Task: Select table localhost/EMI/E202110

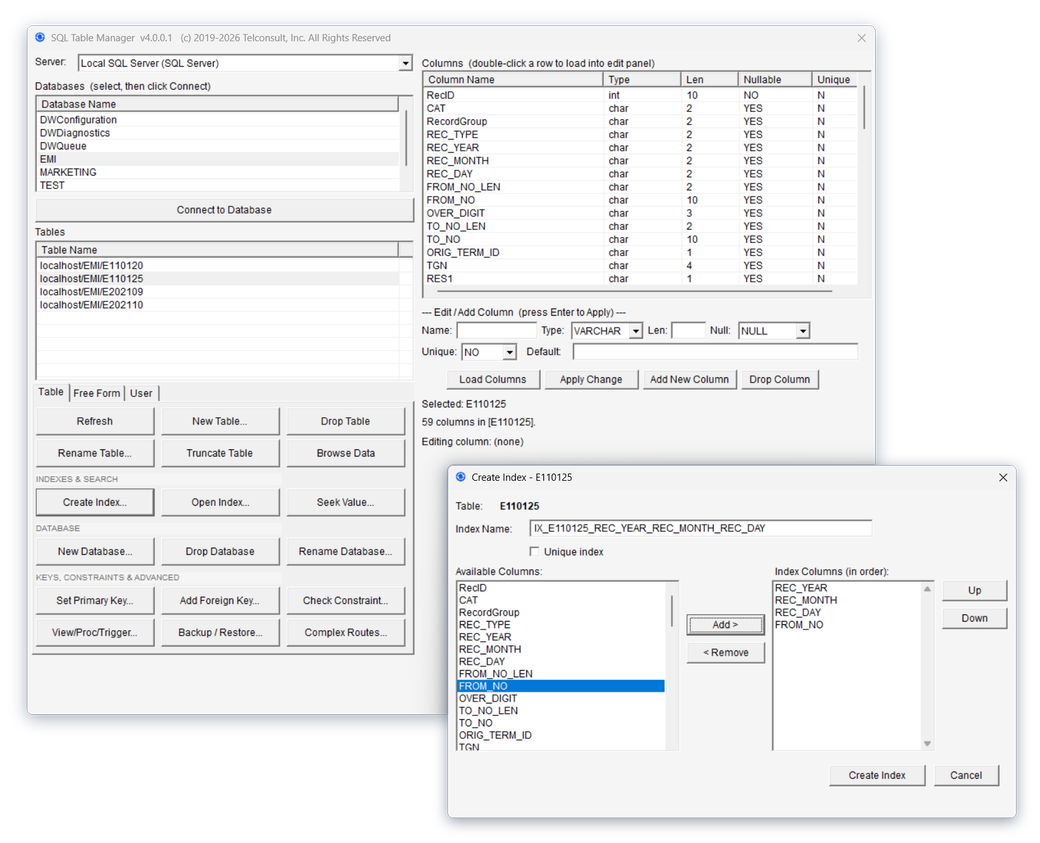Action: tap(218, 305)
